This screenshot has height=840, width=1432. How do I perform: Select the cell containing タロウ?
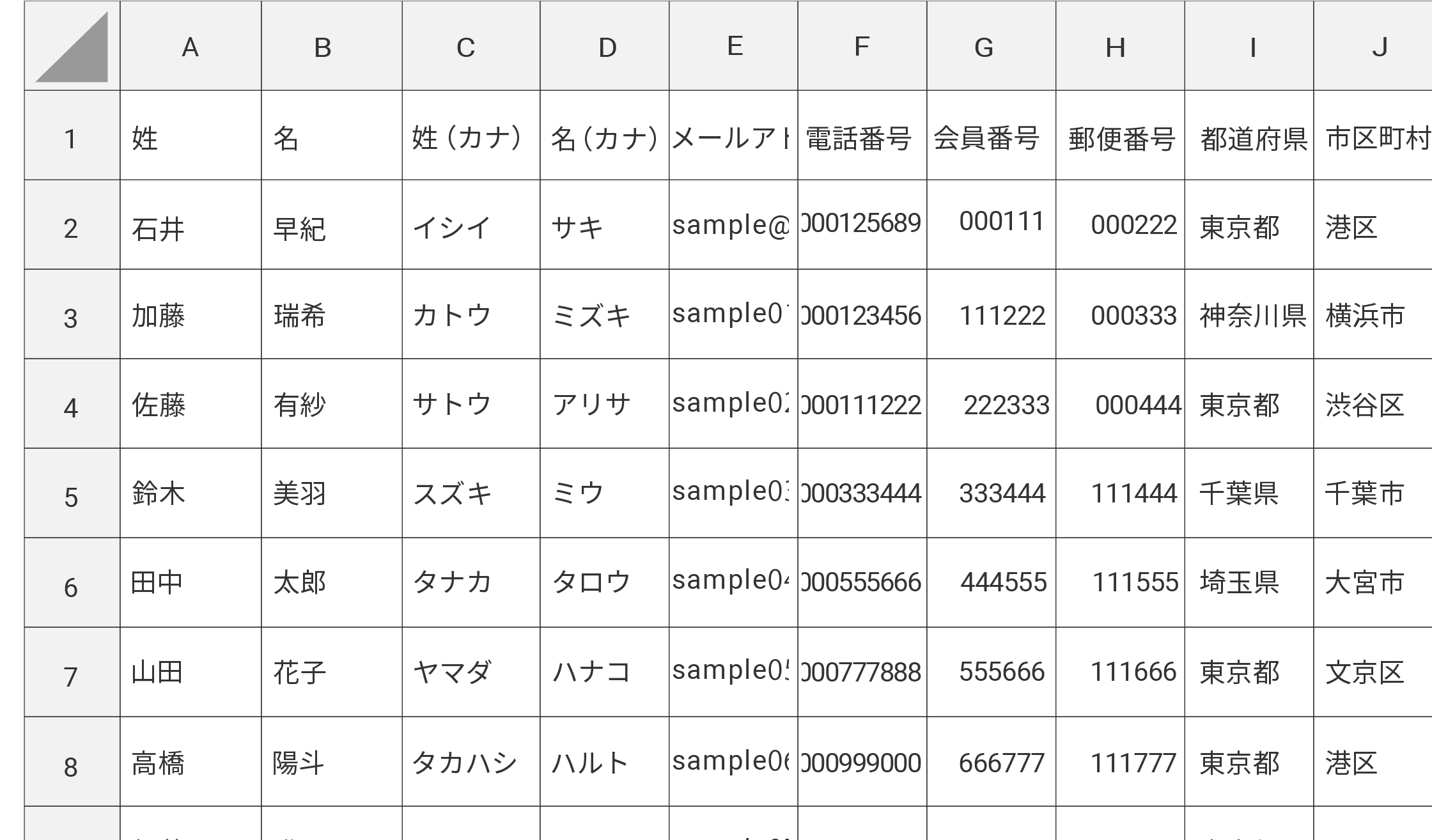pos(605,583)
